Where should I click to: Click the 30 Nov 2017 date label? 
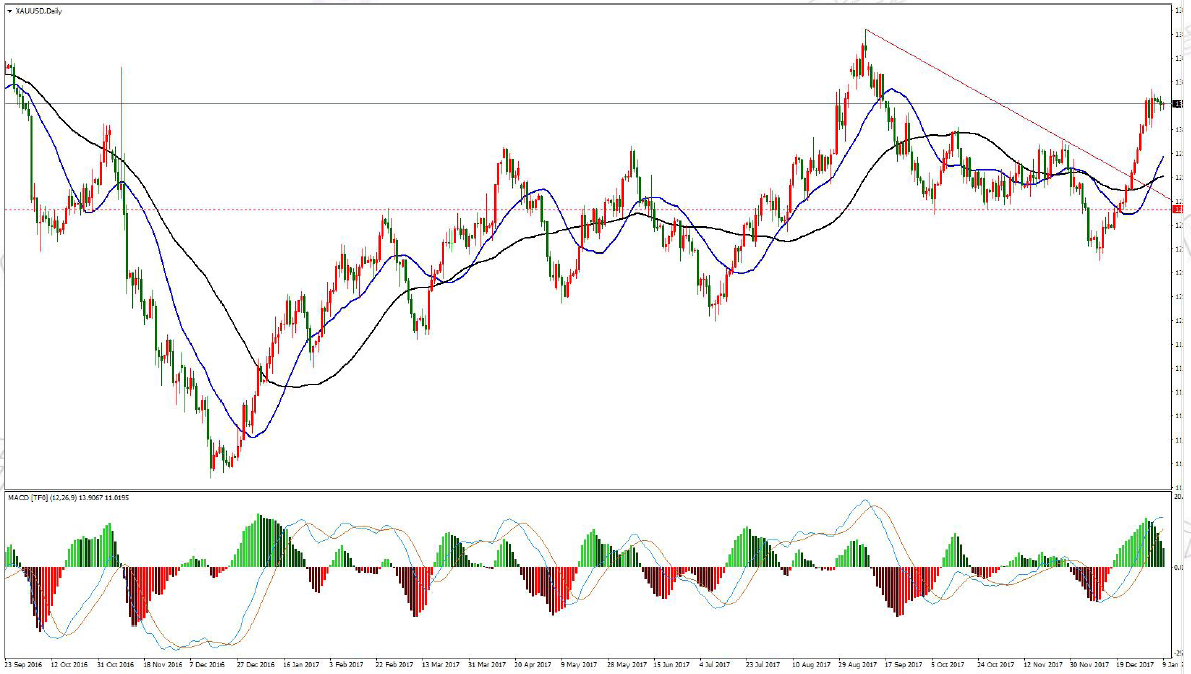pos(1089,665)
